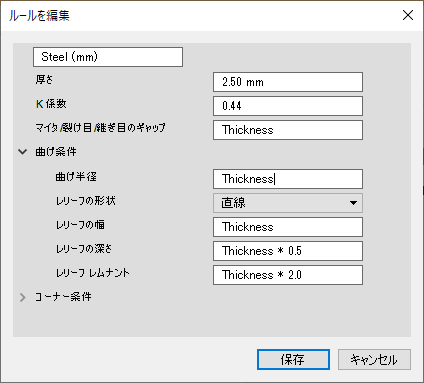
Task: Expand the コーナー条件 section chevron
Action: tap(22, 297)
